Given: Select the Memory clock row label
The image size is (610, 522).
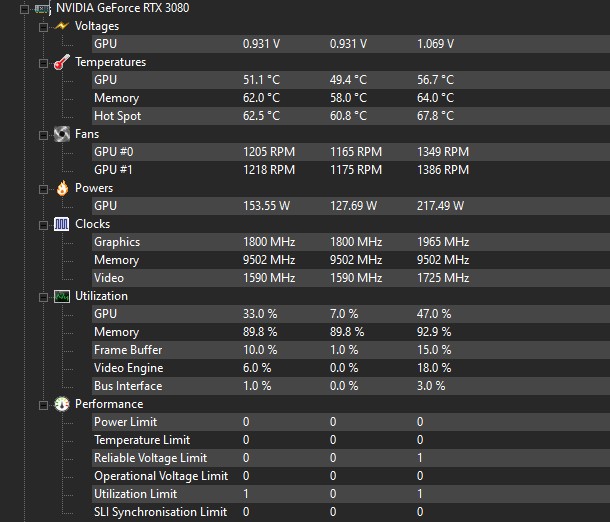Looking at the screenshot, I should [116, 260].
